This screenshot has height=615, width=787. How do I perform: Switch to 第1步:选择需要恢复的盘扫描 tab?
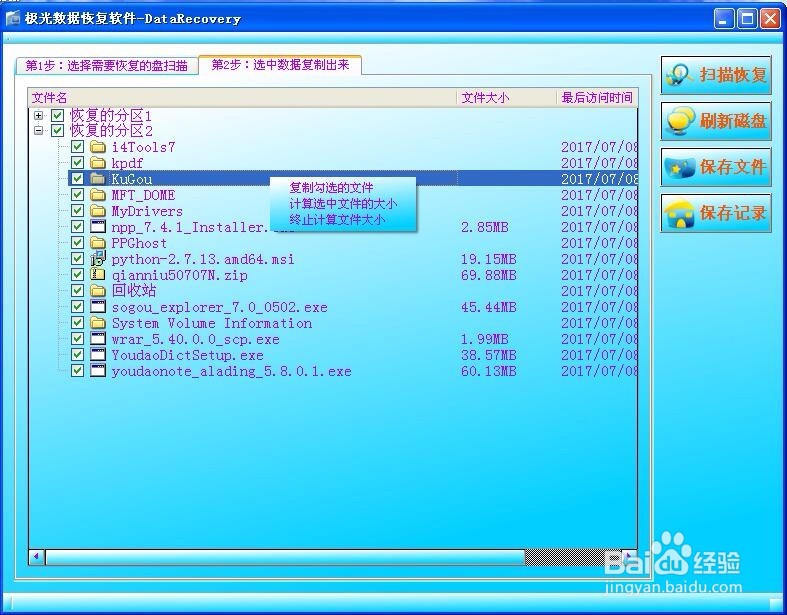tap(106, 66)
